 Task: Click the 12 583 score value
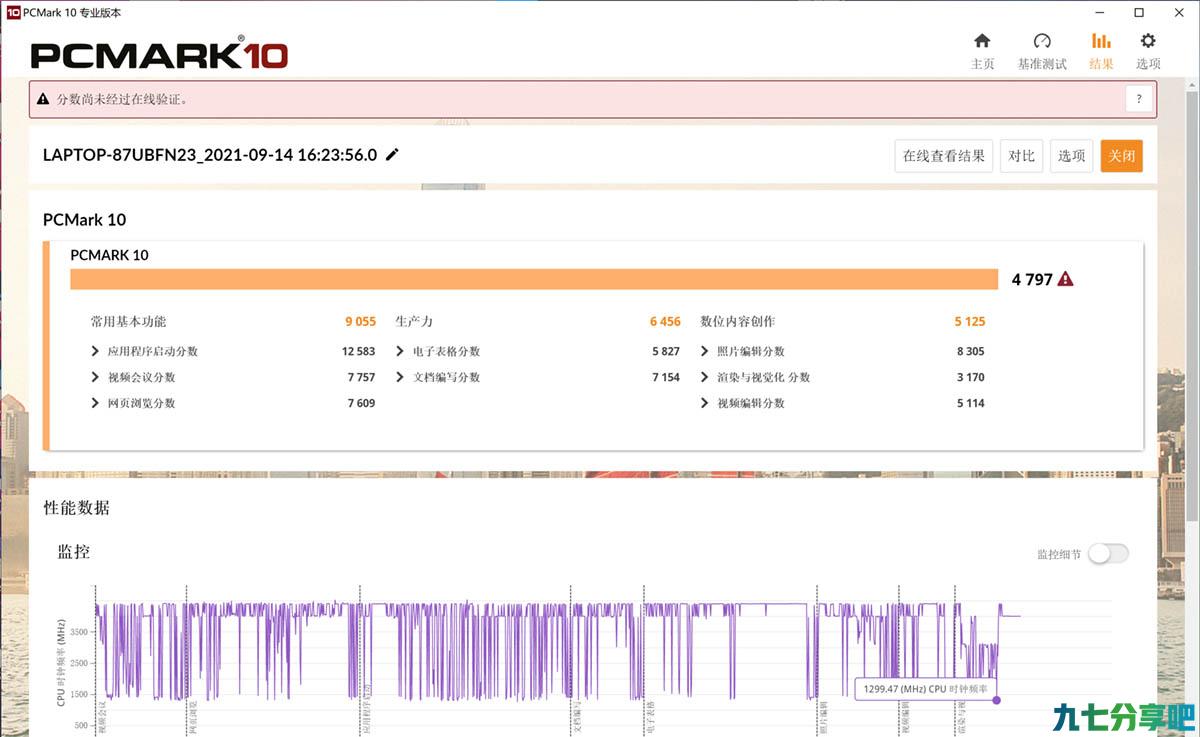(358, 351)
